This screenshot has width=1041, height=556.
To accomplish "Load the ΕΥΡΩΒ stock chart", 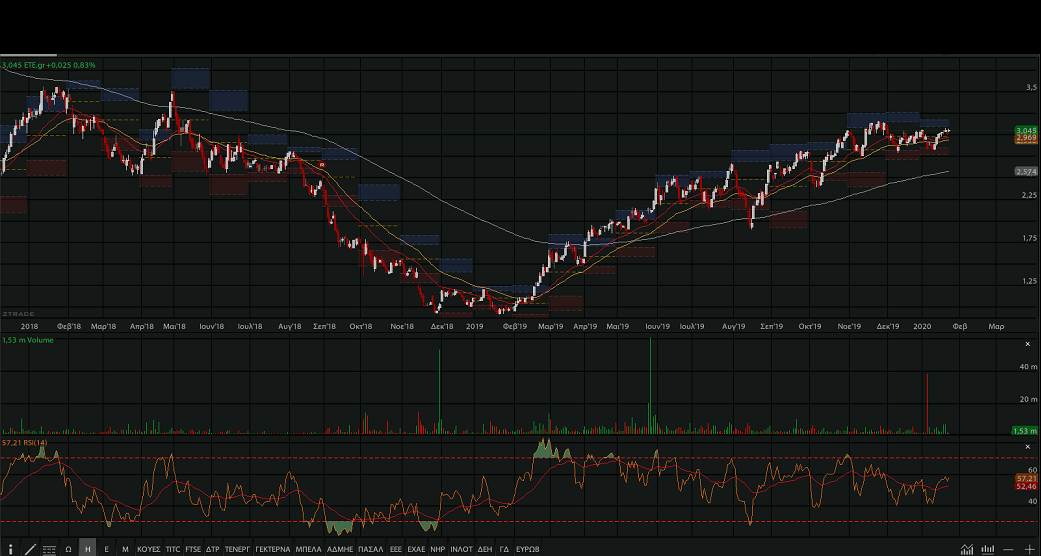I will coord(528,549).
